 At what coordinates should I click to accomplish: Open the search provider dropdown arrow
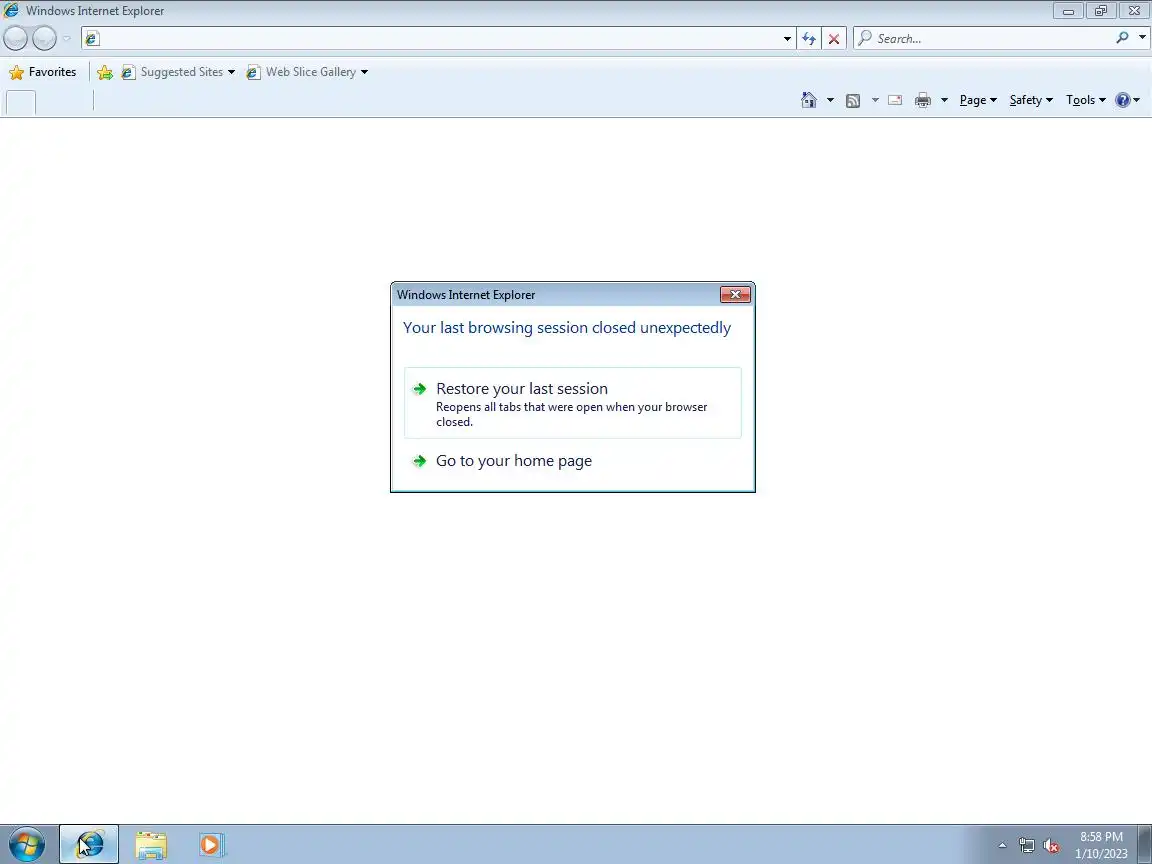click(x=1142, y=37)
